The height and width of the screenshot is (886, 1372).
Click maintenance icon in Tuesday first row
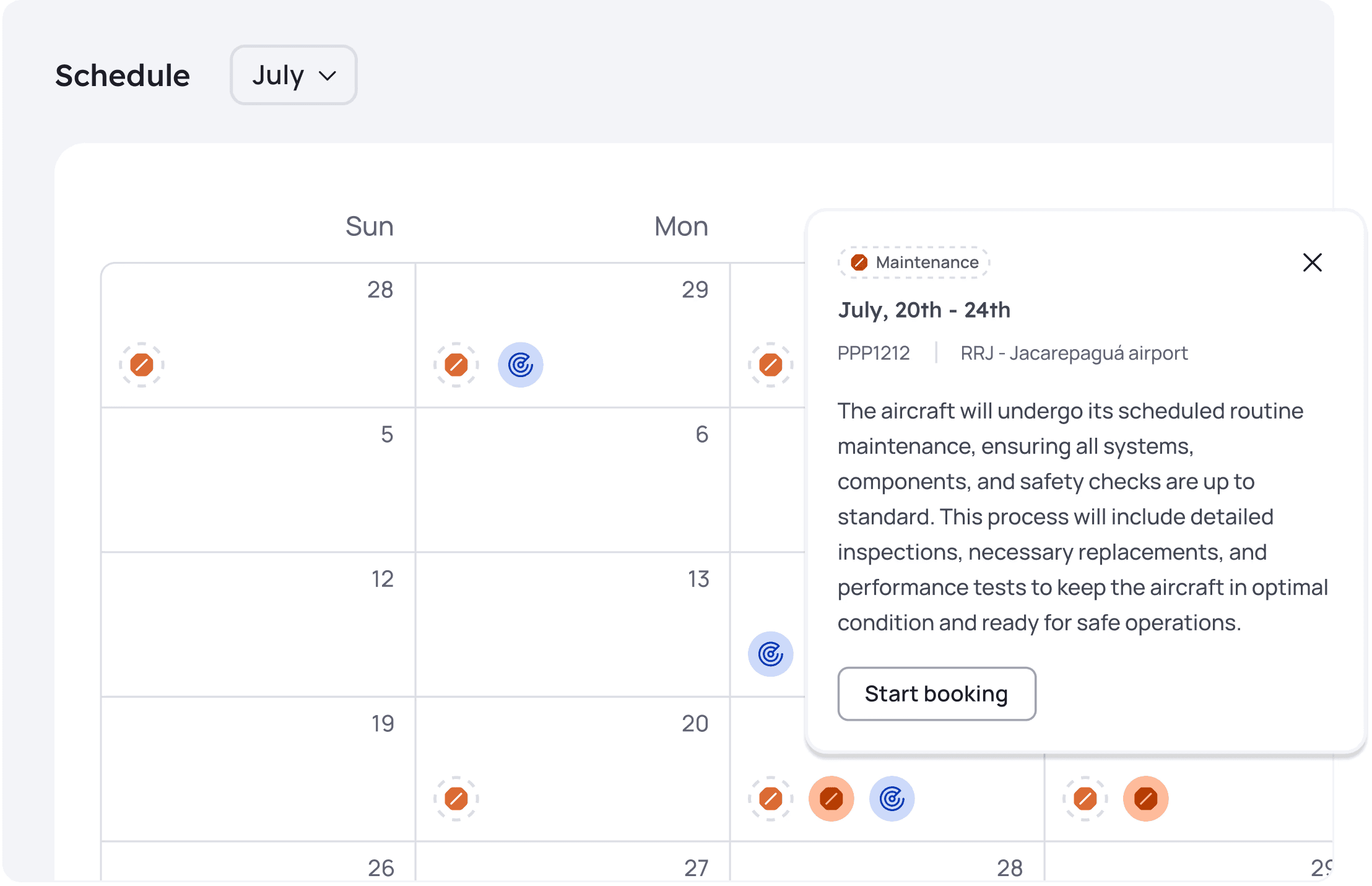point(770,365)
